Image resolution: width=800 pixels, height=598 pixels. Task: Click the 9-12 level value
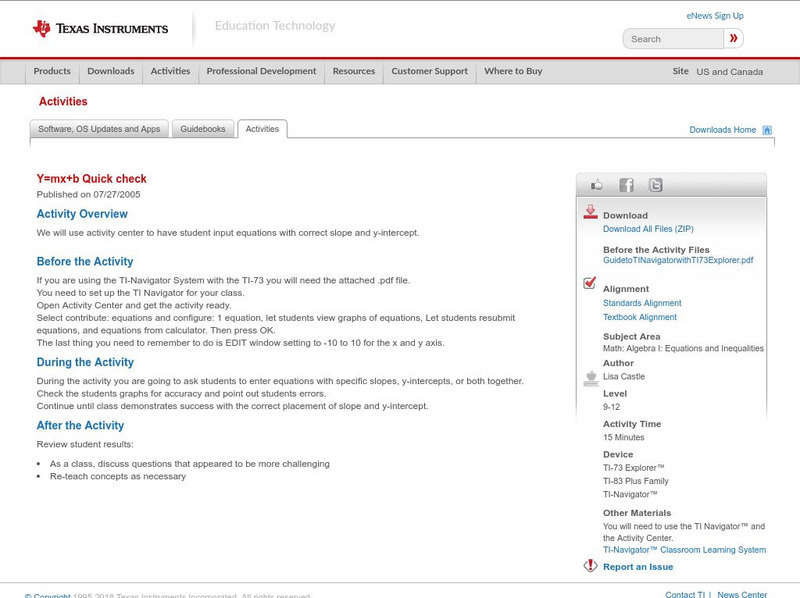(x=611, y=407)
